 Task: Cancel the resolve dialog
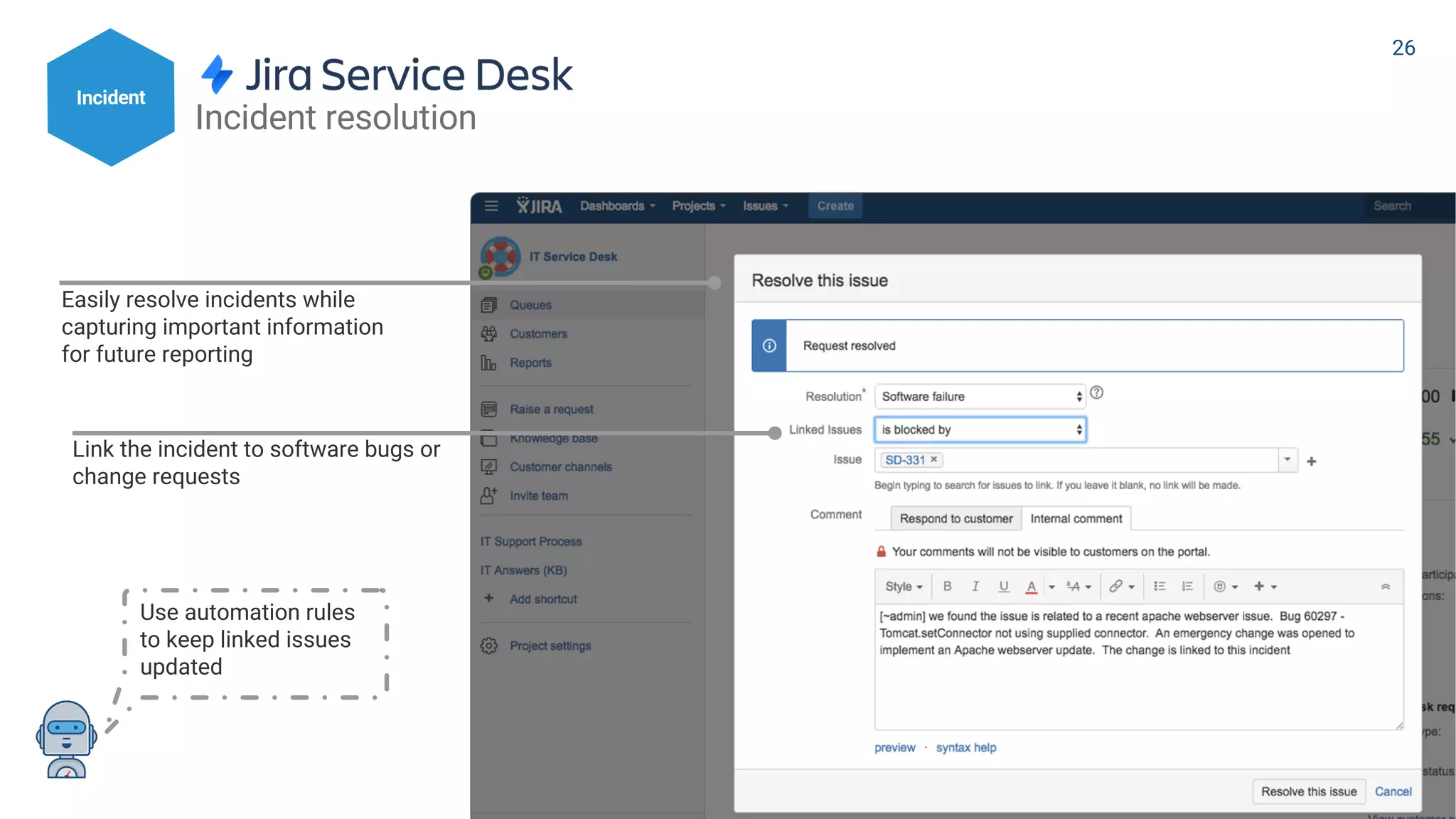click(x=1393, y=792)
